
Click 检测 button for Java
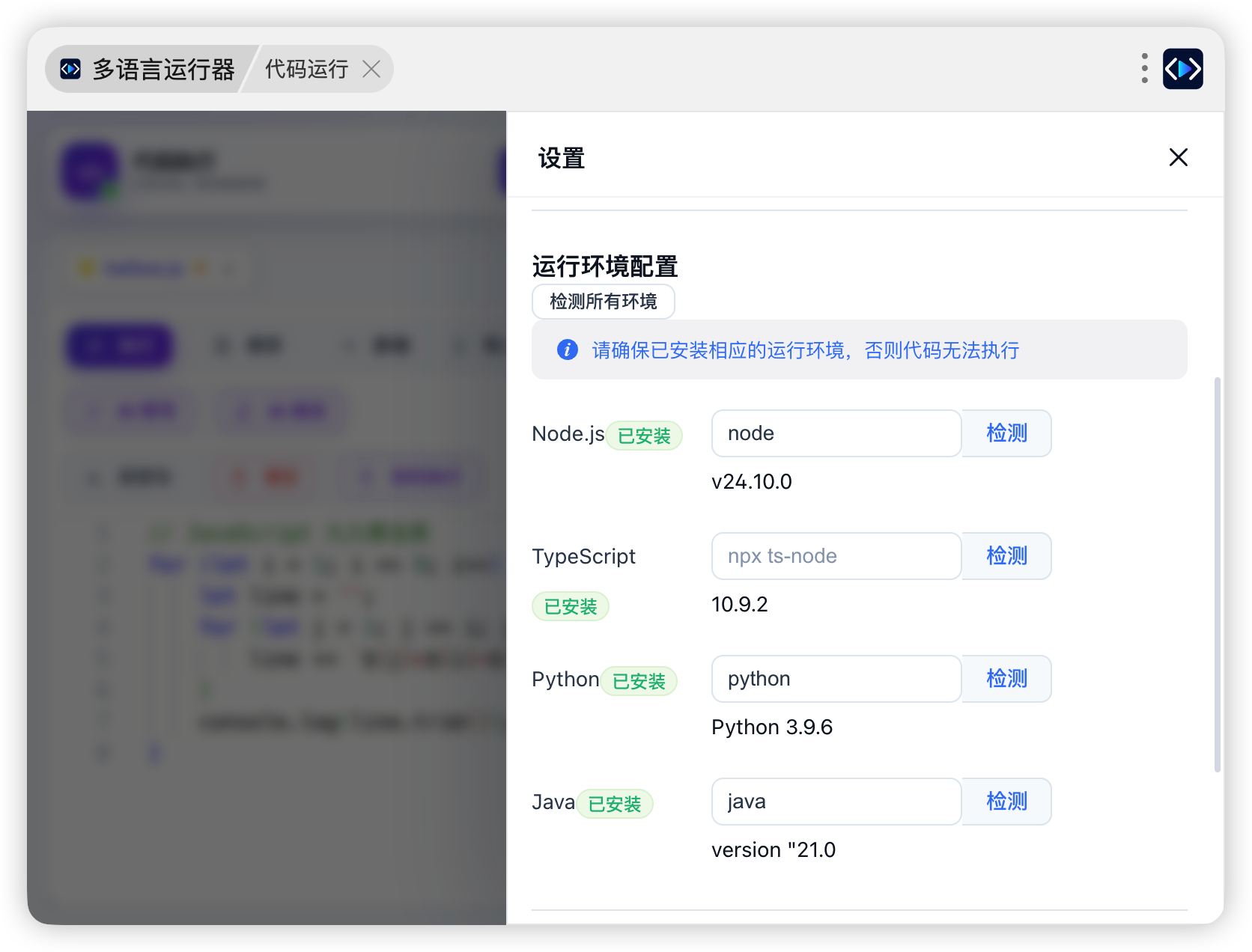(1006, 802)
